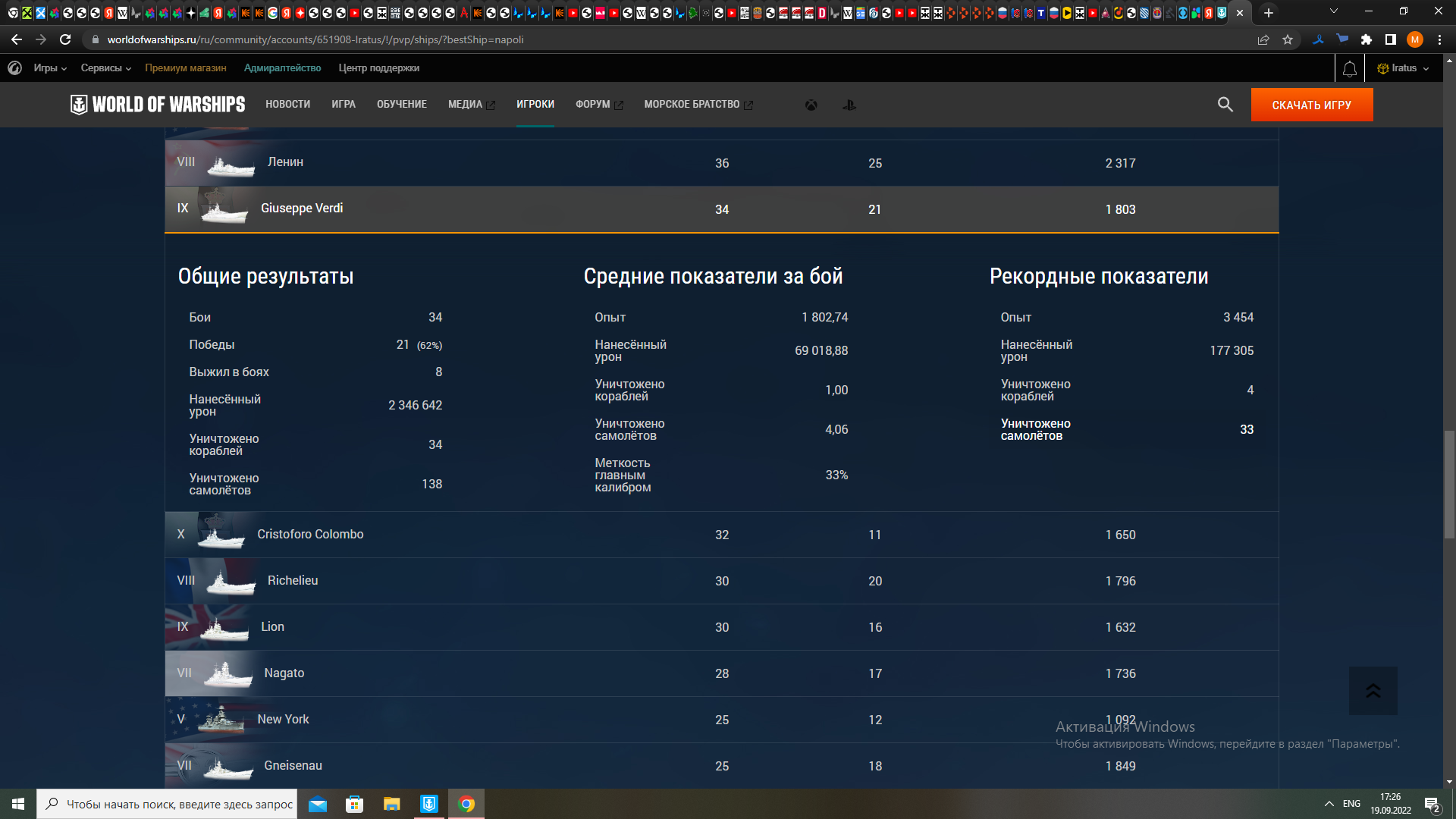Viewport: 1456px width, 819px height.
Task: Open the ОБУЧЕНИЕ menu item
Action: point(402,105)
